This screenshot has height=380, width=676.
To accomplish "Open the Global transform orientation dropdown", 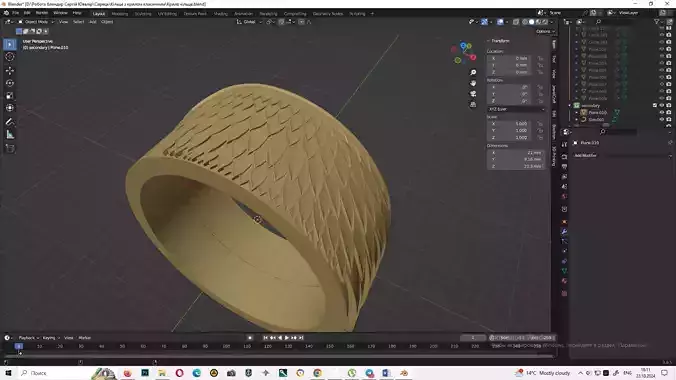I will (x=249, y=22).
